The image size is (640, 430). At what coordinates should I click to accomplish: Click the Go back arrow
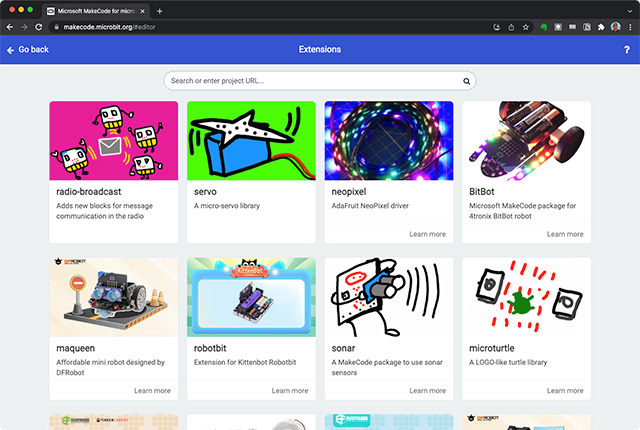pos(11,49)
